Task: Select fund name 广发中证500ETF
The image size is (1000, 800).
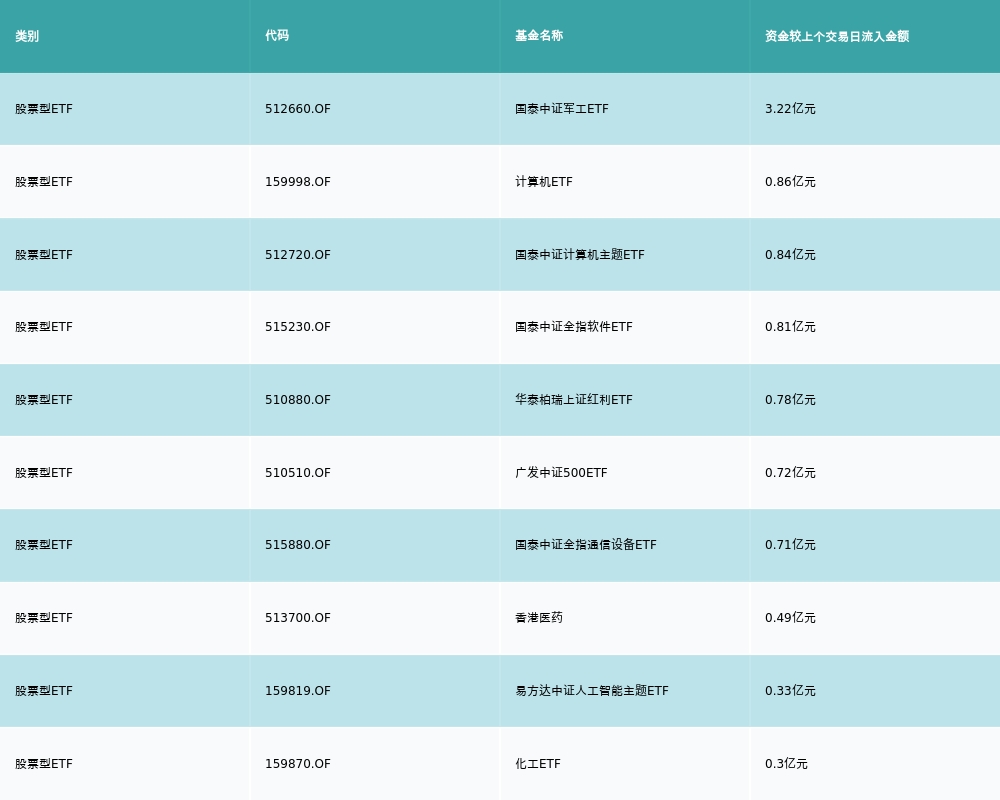Action: (x=561, y=473)
